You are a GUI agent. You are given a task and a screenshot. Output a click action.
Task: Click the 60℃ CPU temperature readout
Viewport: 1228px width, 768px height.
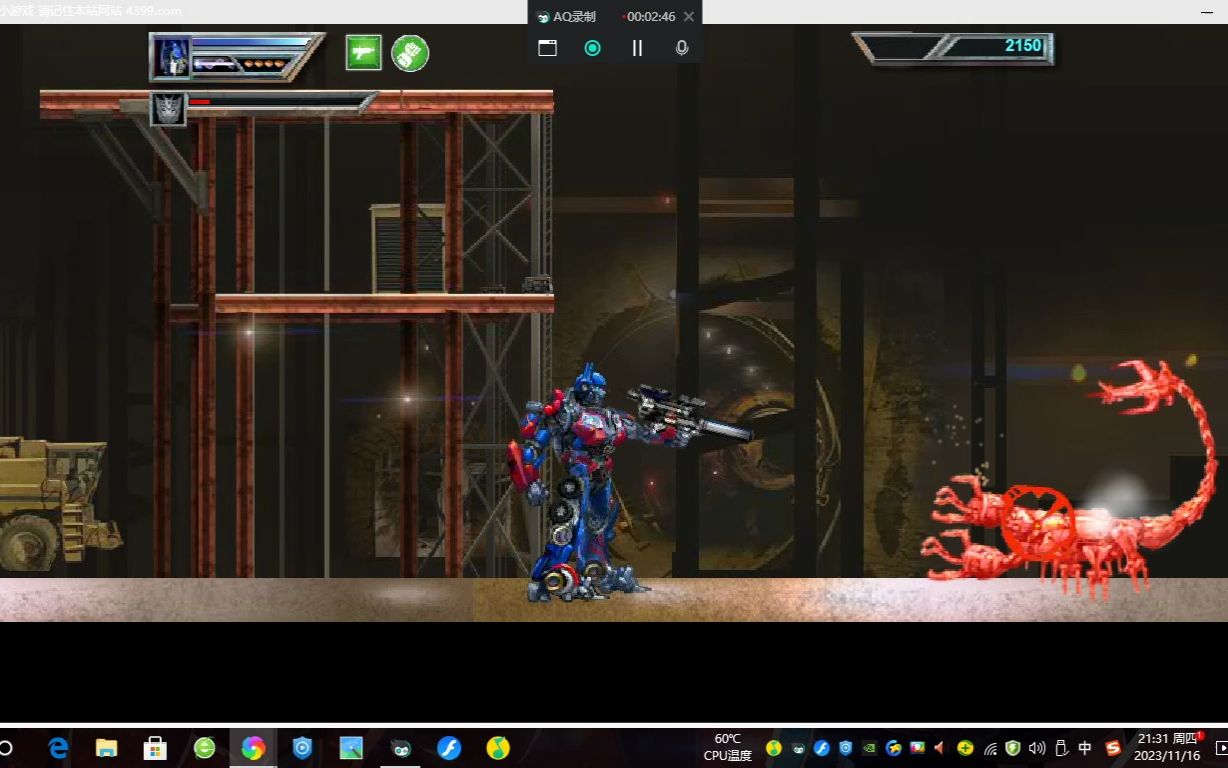tap(727, 747)
